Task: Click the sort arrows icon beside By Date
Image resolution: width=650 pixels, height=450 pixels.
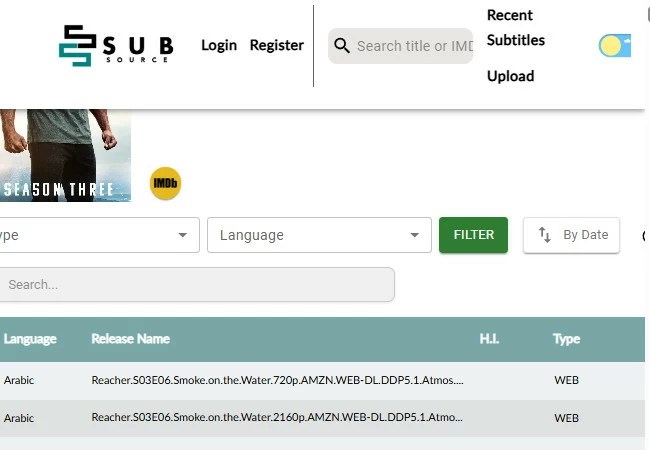Action: pos(544,235)
